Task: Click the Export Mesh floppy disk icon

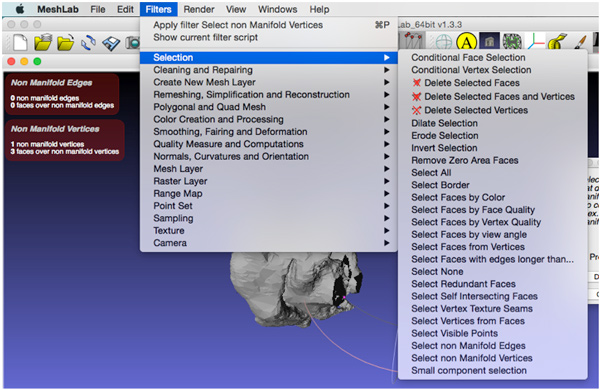Action: click(x=111, y=43)
